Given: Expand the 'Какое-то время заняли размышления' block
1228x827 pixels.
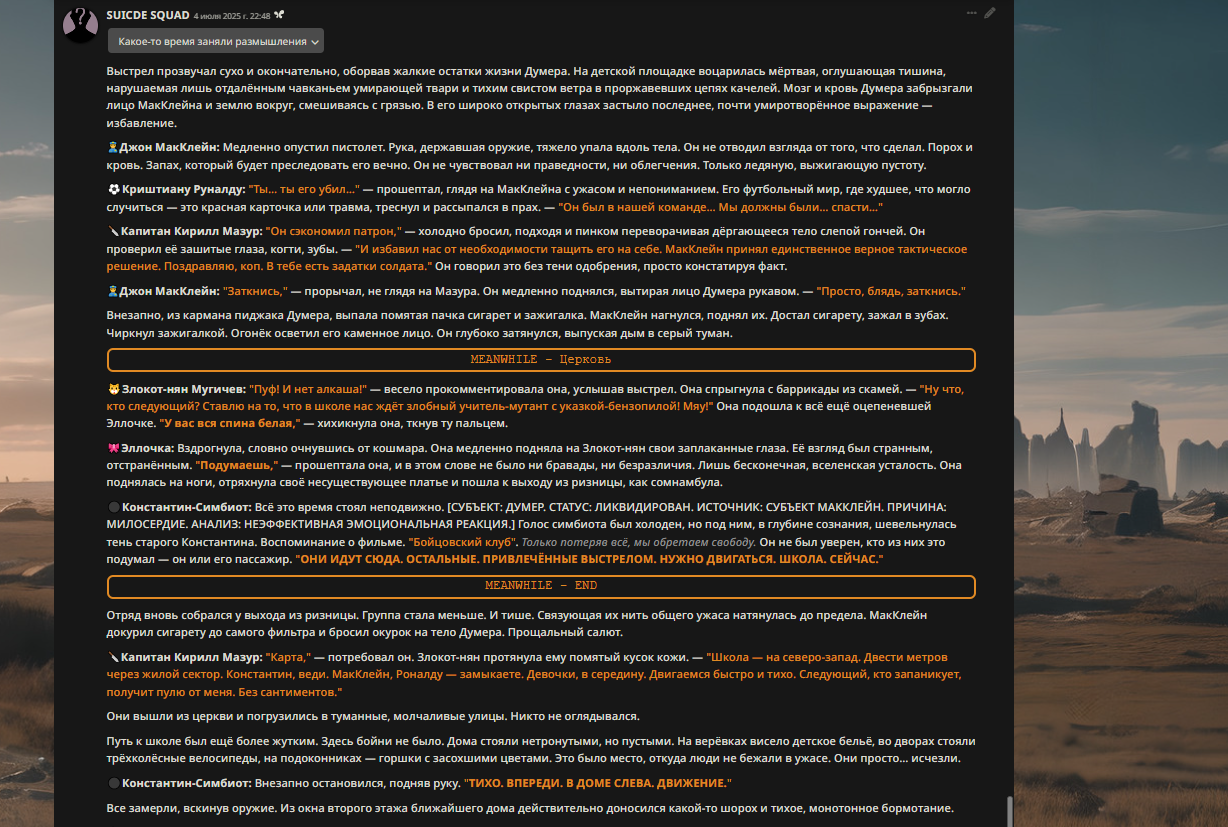Looking at the screenshot, I should (x=216, y=41).
